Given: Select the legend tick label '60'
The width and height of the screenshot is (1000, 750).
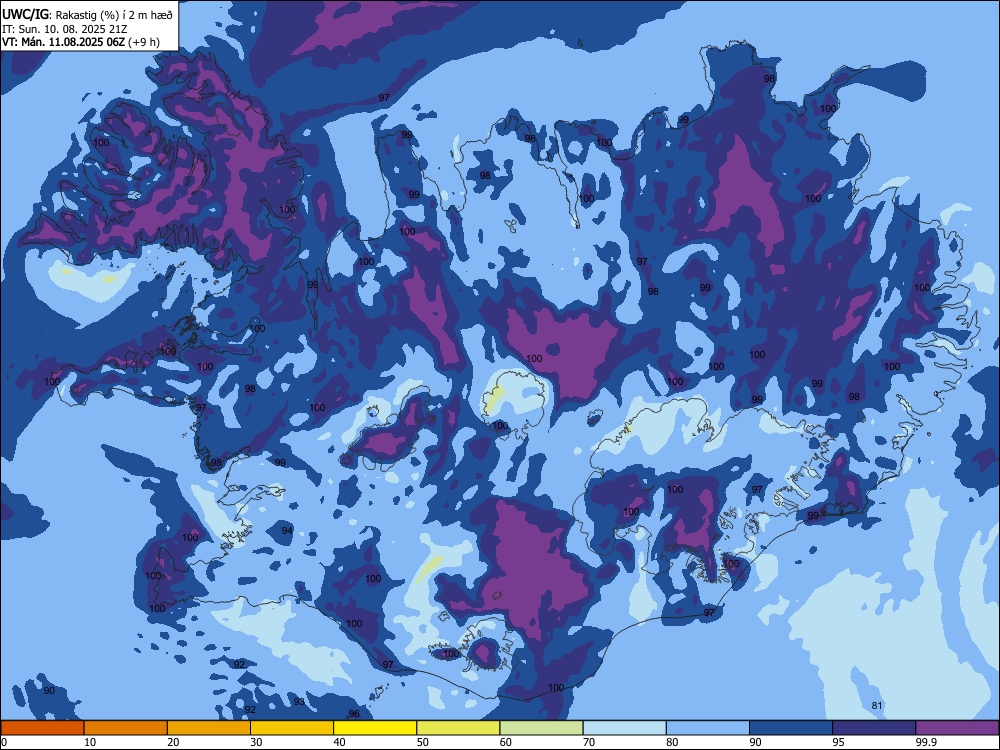Looking at the screenshot, I should coord(506,742).
